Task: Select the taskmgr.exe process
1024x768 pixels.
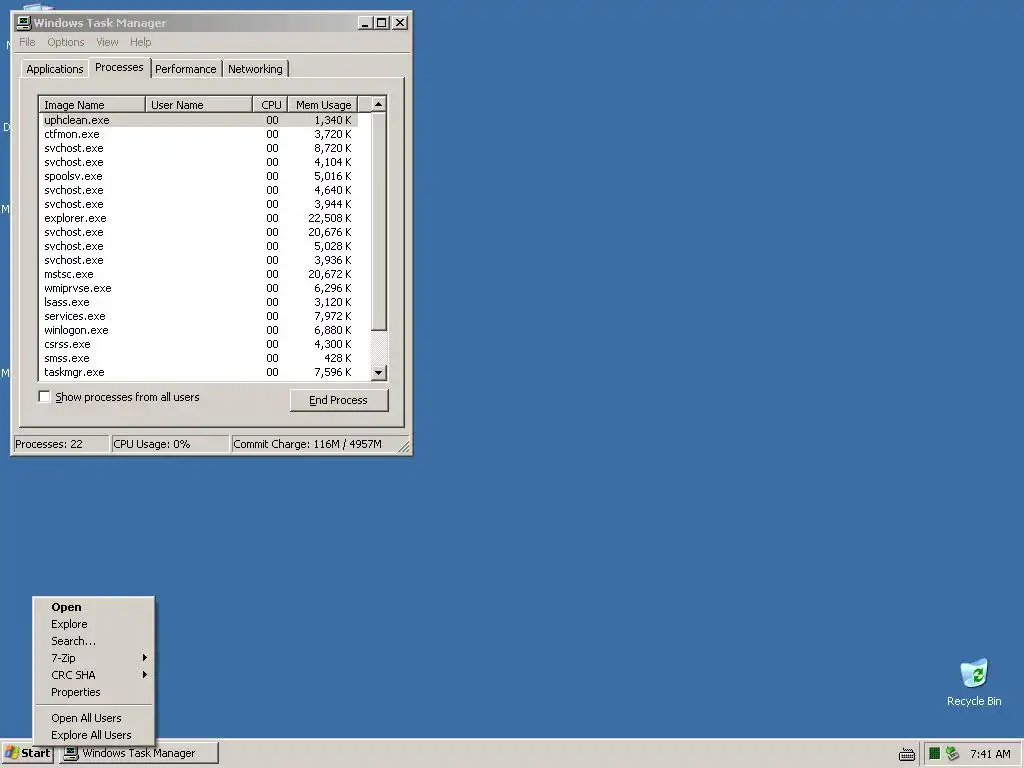Action: point(199,372)
